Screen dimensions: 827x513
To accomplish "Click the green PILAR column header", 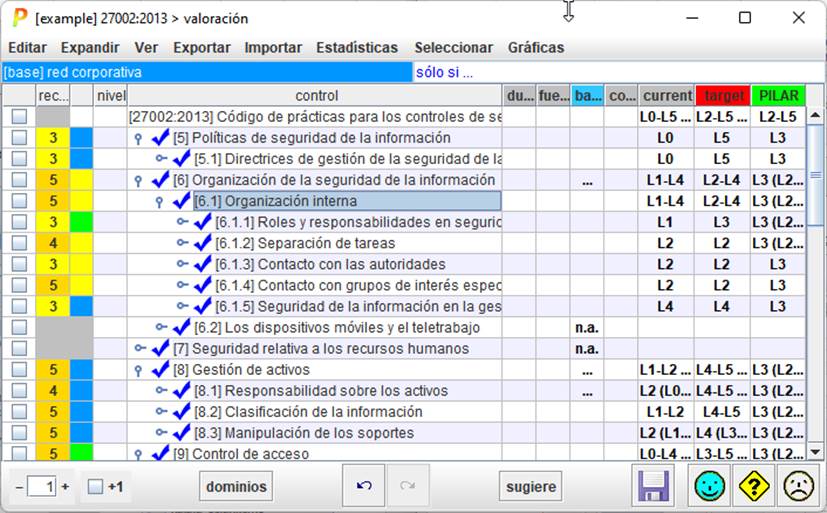I will [x=778, y=95].
